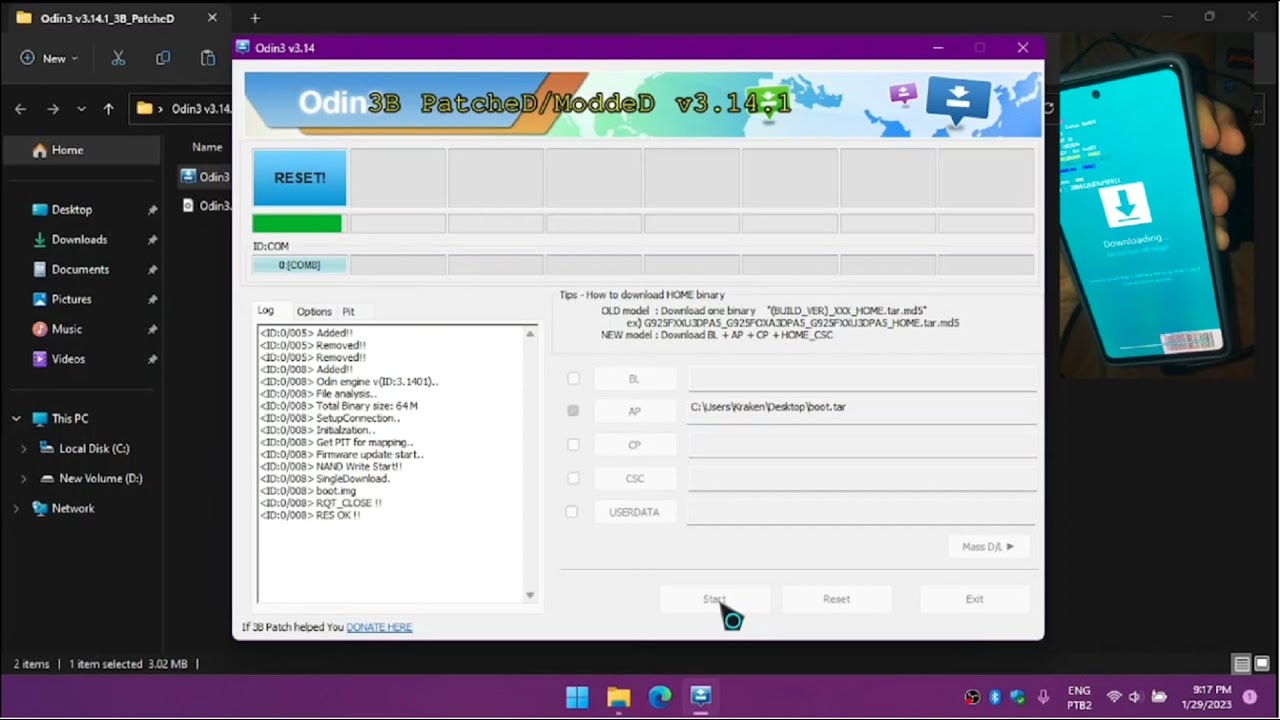Open the DONATE HERE link
1280x720 pixels.
tap(379, 627)
